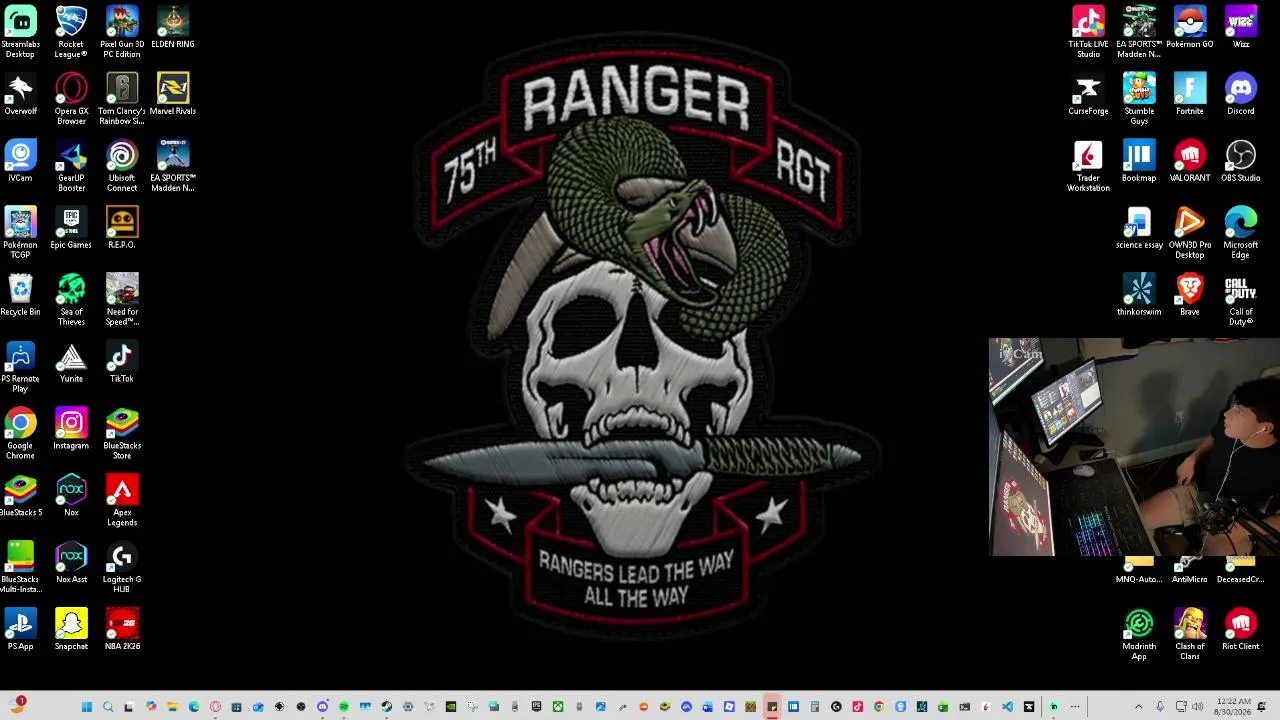Viewport: 1280px width, 720px height.
Task: Select the BlueStacks Multi-Instance desktop icon
Action: (x=20, y=568)
